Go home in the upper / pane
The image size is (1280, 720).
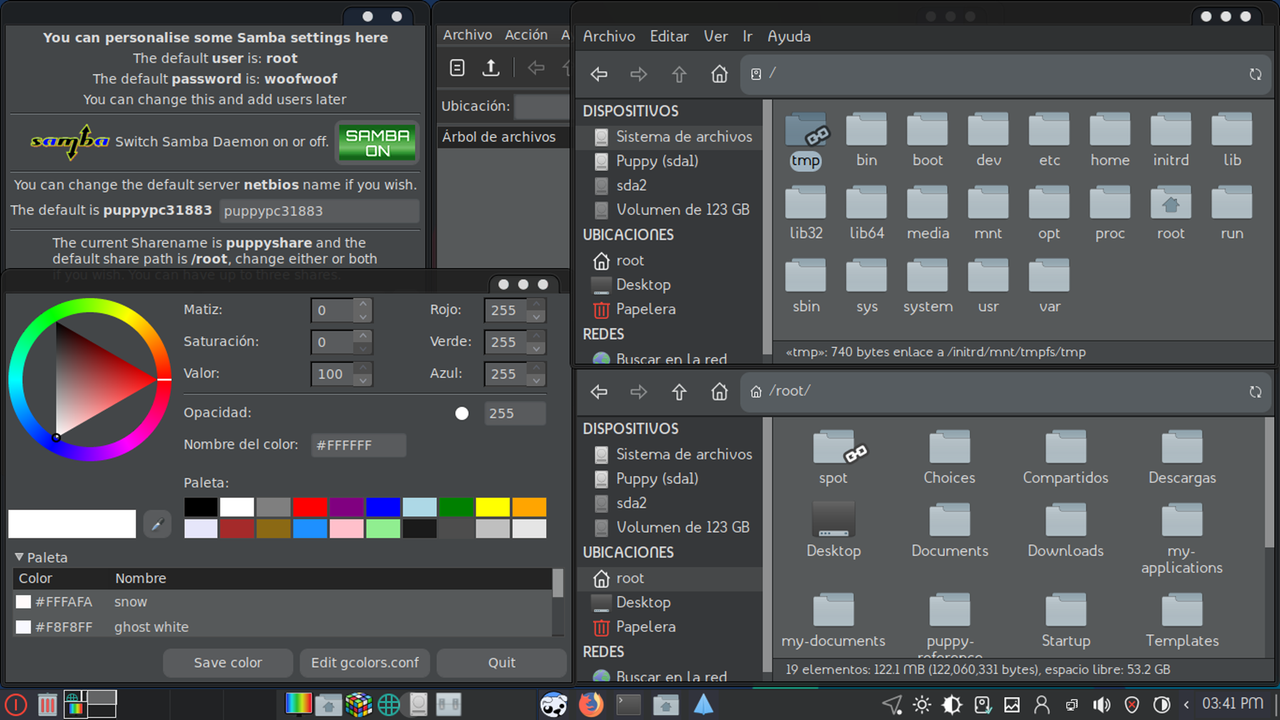(719, 74)
